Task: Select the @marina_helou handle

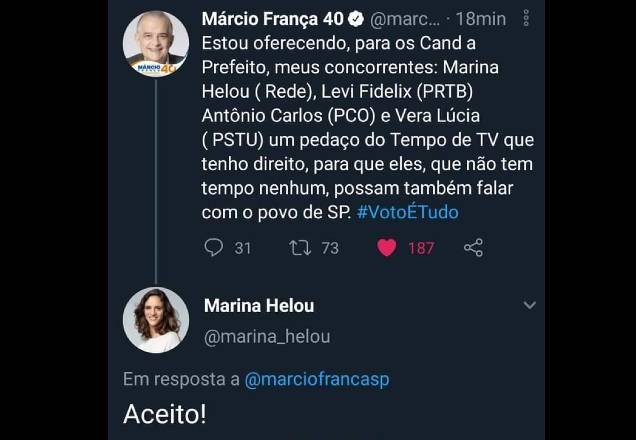Action: click(x=266, y=337)
